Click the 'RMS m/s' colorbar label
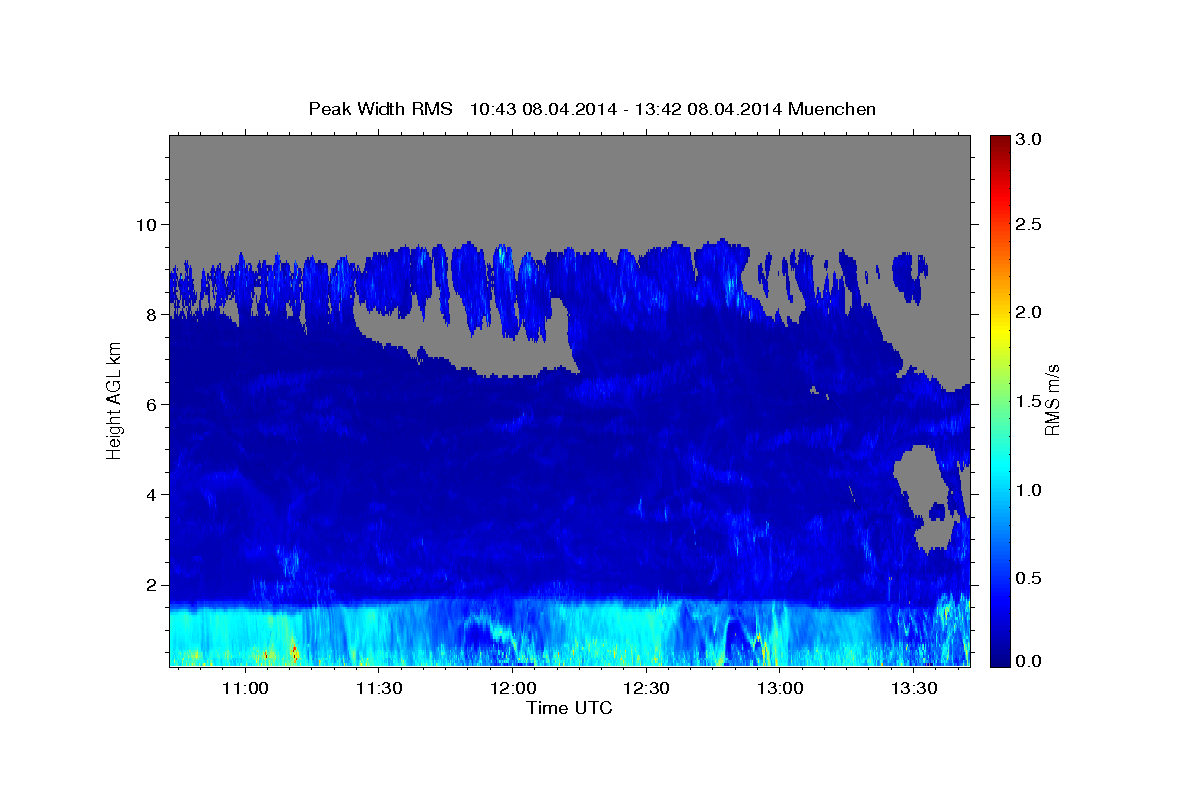Screen dimensions: 1200x800 (x=1051, y=400)
